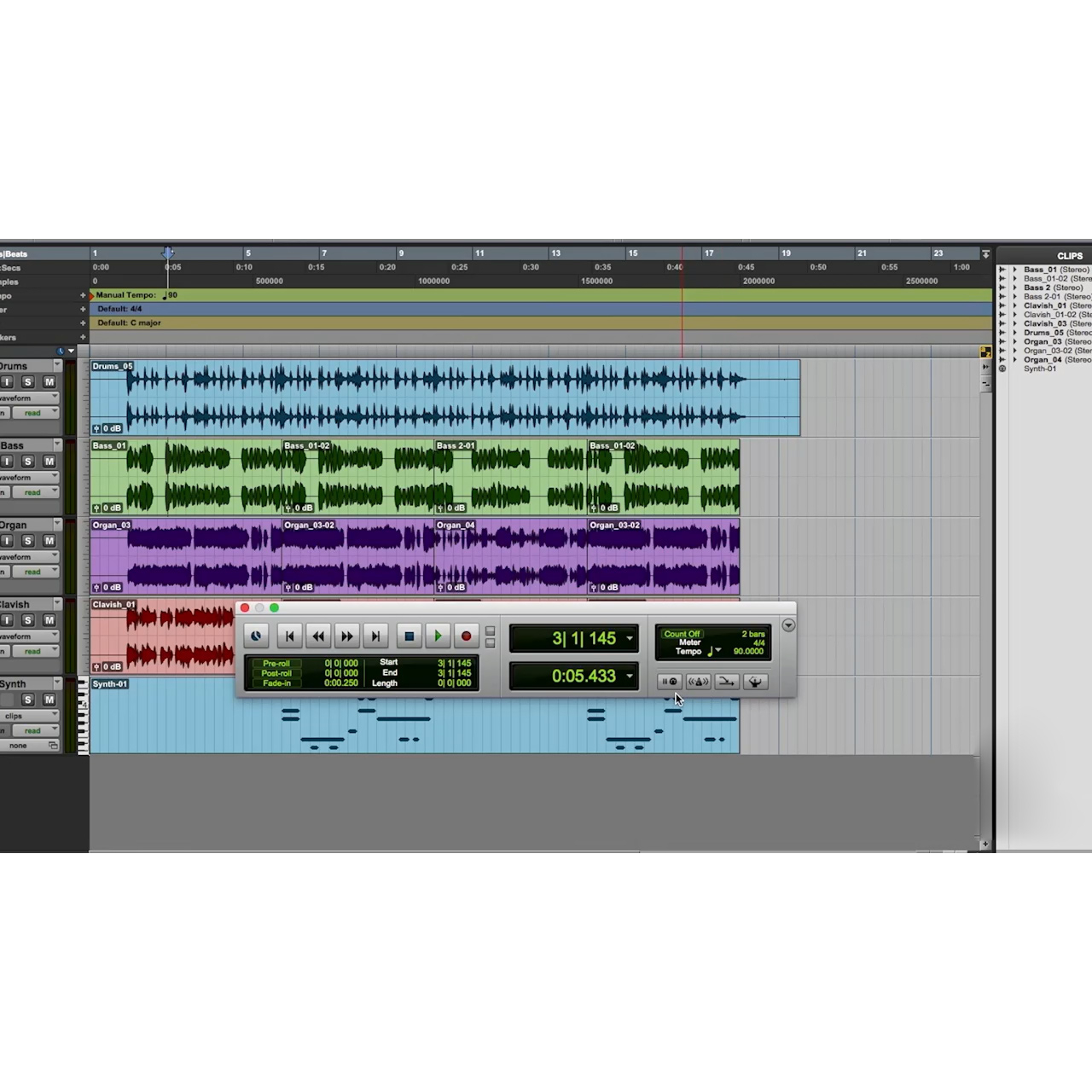The width and height of the screenshot is (1092, 1092).
Task: Enable the Wait for Note MIDI button
Action: (670, 682)
